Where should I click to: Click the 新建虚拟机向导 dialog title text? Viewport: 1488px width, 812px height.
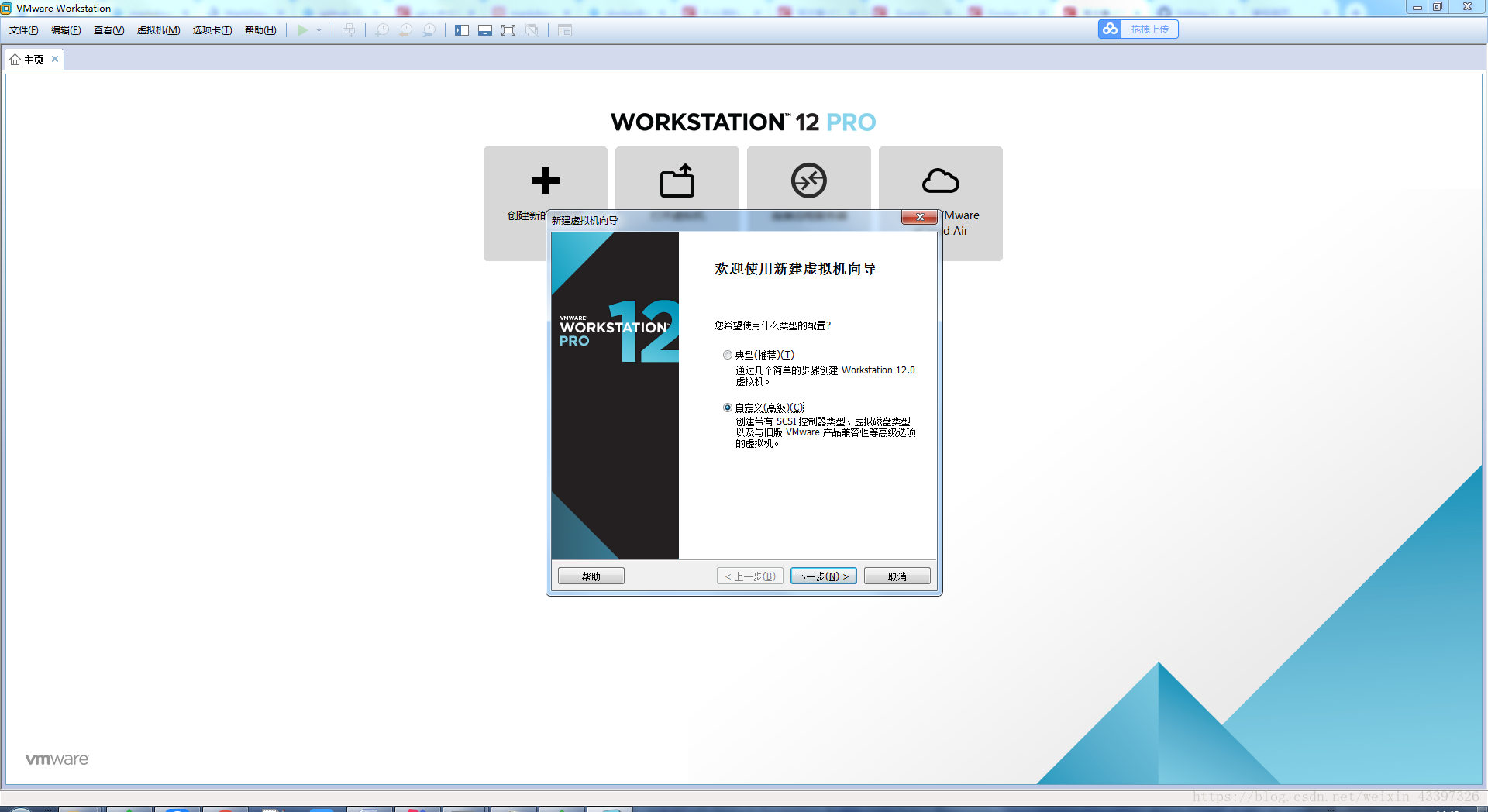pos(585,220)
